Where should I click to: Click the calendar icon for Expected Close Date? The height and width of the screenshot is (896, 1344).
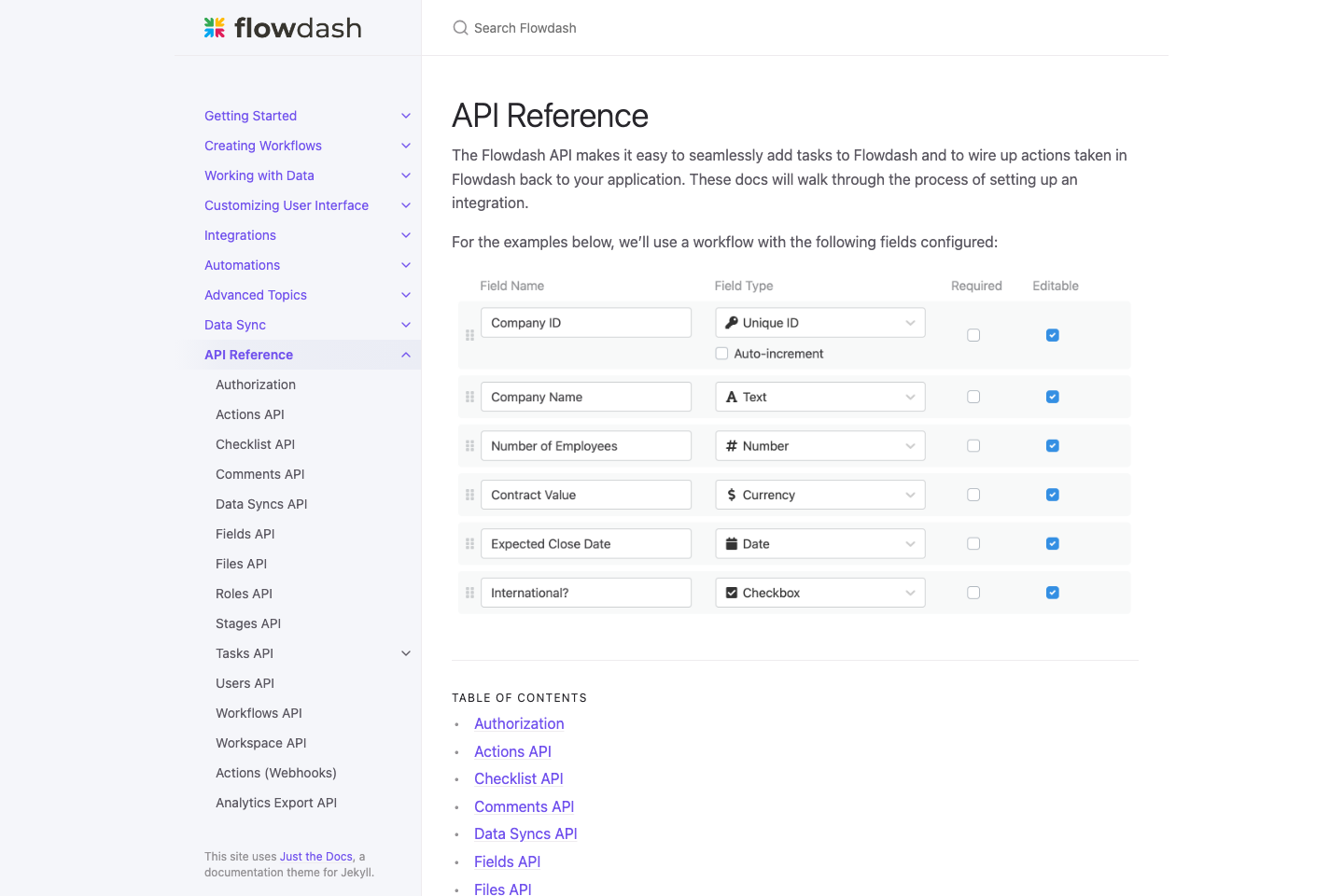(730, 543)
